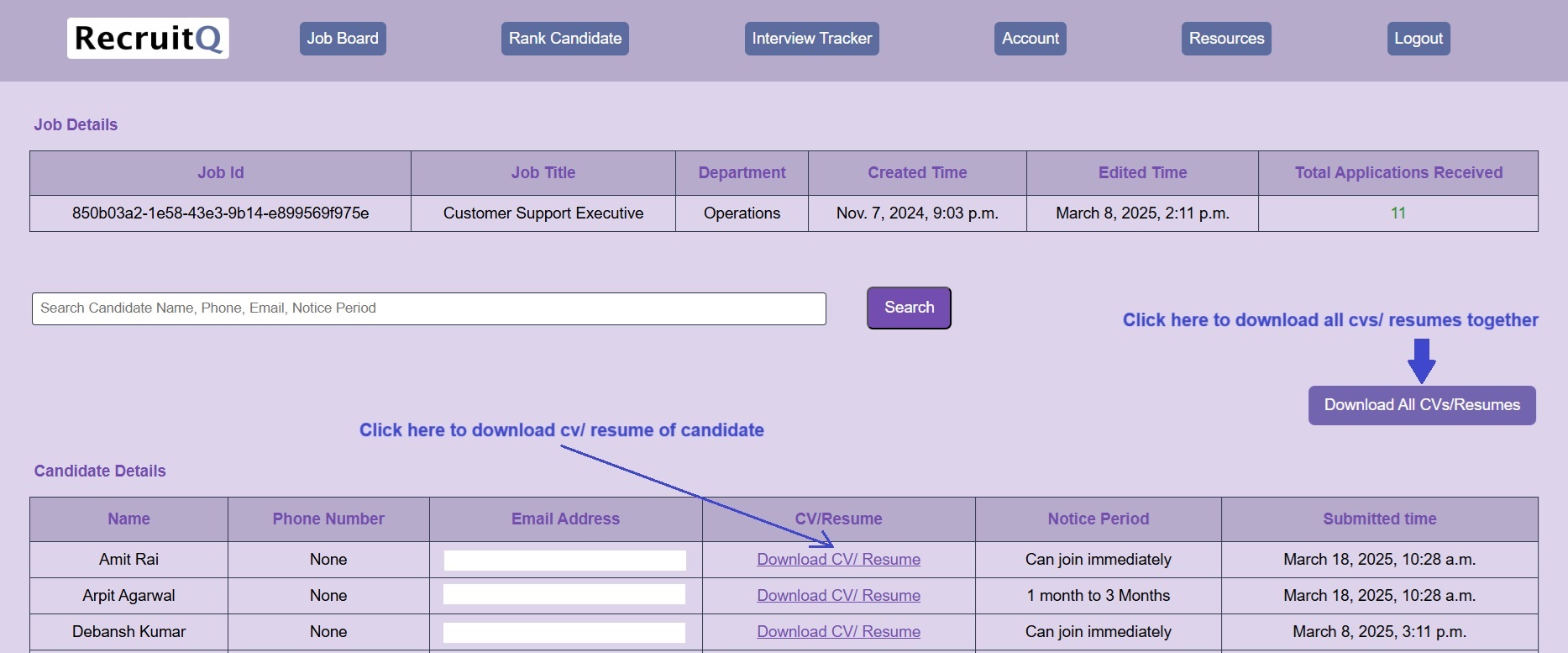This screenshot has width=1568, height=653.
Task: Click candidate name Debansh Kumar
Action: tap(128, 632)
